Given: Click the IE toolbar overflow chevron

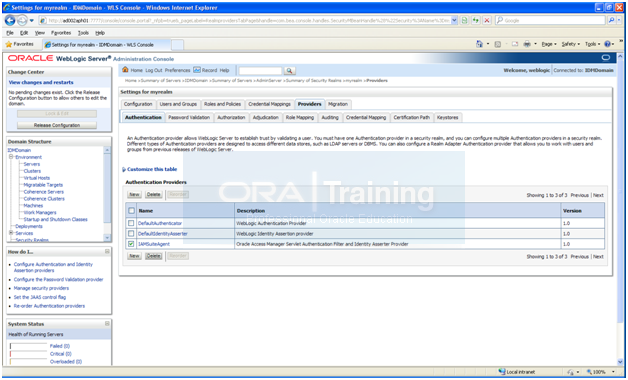Looking at the screenshot, I should pos(621,40).
